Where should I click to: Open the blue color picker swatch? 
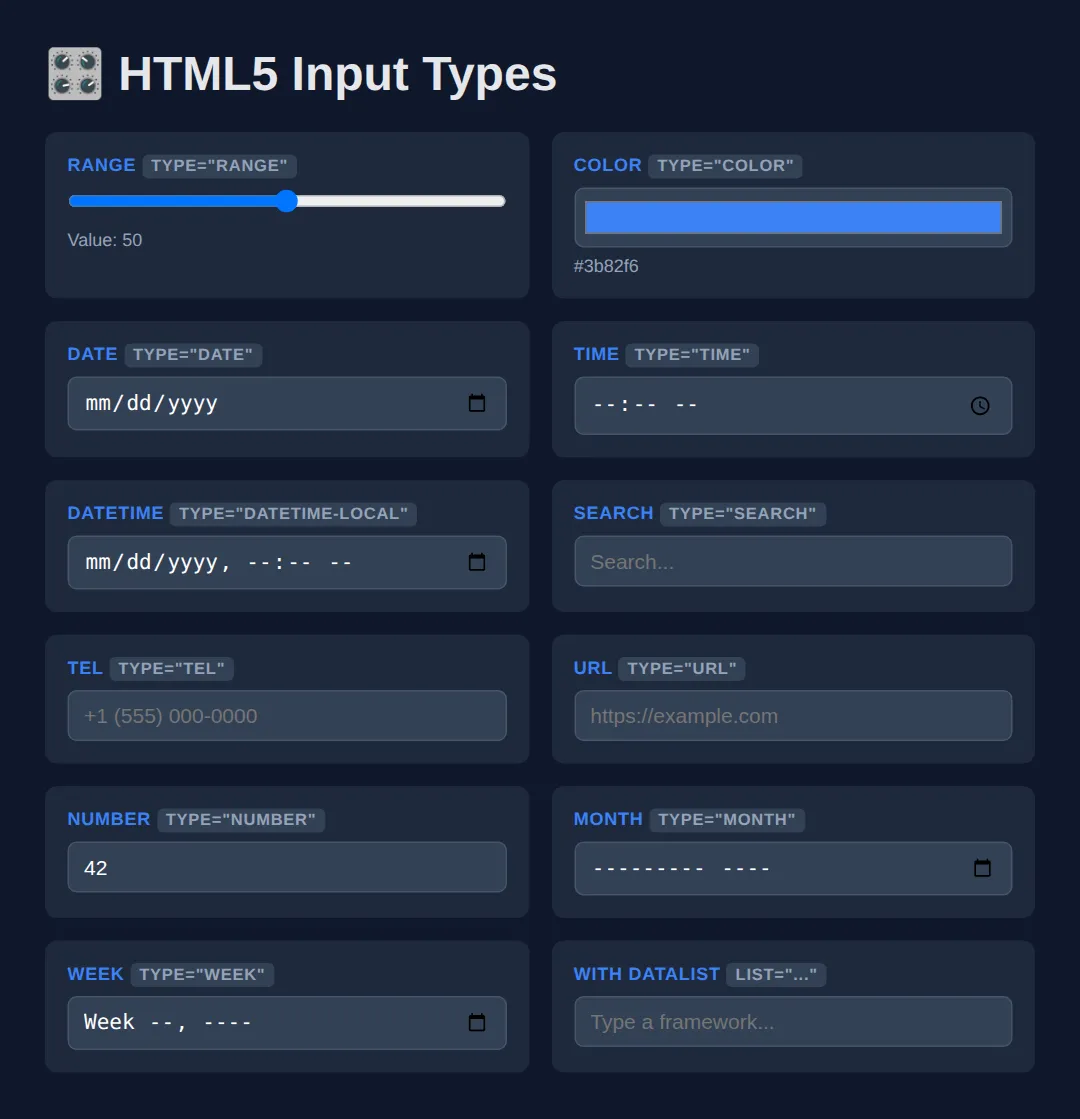[793, 218]
